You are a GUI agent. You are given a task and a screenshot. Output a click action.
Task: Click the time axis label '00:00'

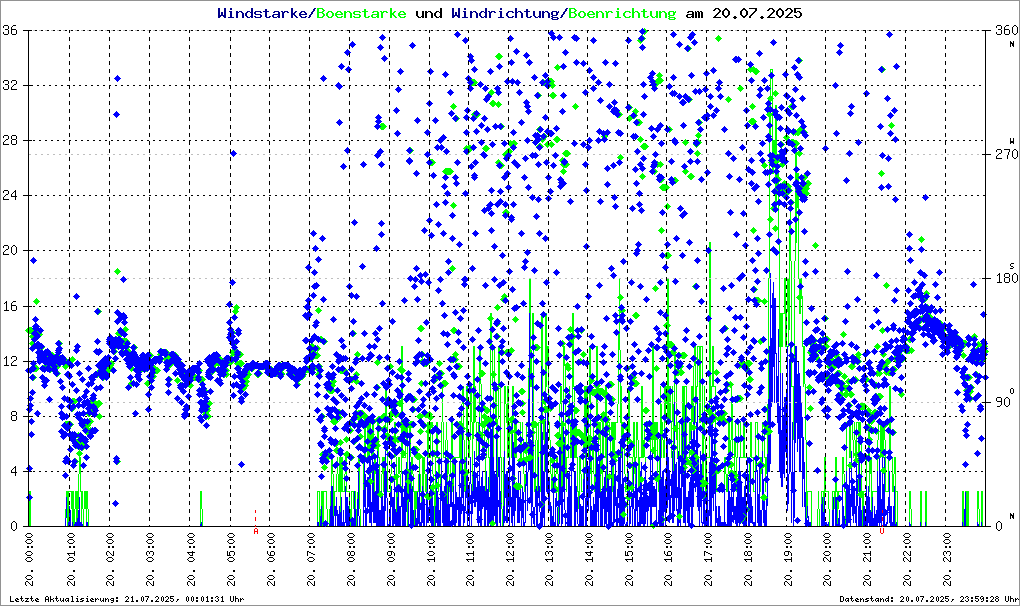[30, 549]
